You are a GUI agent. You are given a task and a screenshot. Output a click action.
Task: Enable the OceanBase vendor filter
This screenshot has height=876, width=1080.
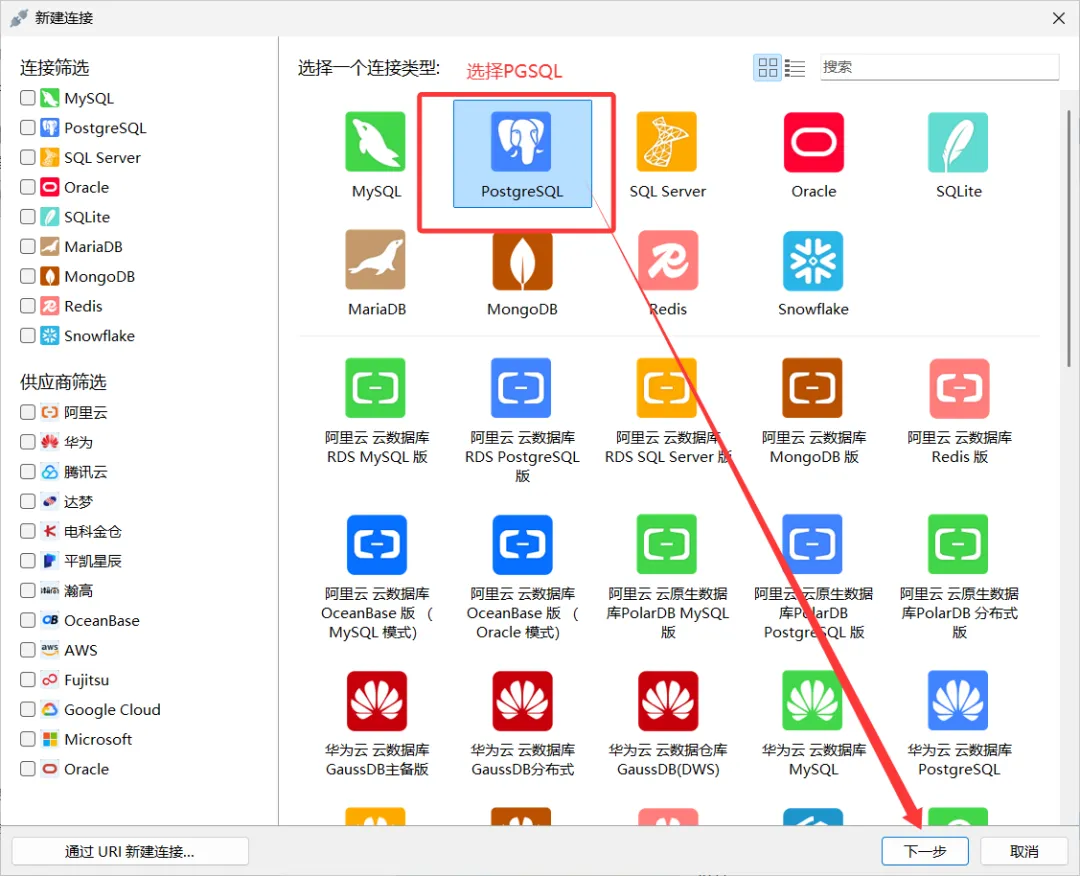[28, 620]
